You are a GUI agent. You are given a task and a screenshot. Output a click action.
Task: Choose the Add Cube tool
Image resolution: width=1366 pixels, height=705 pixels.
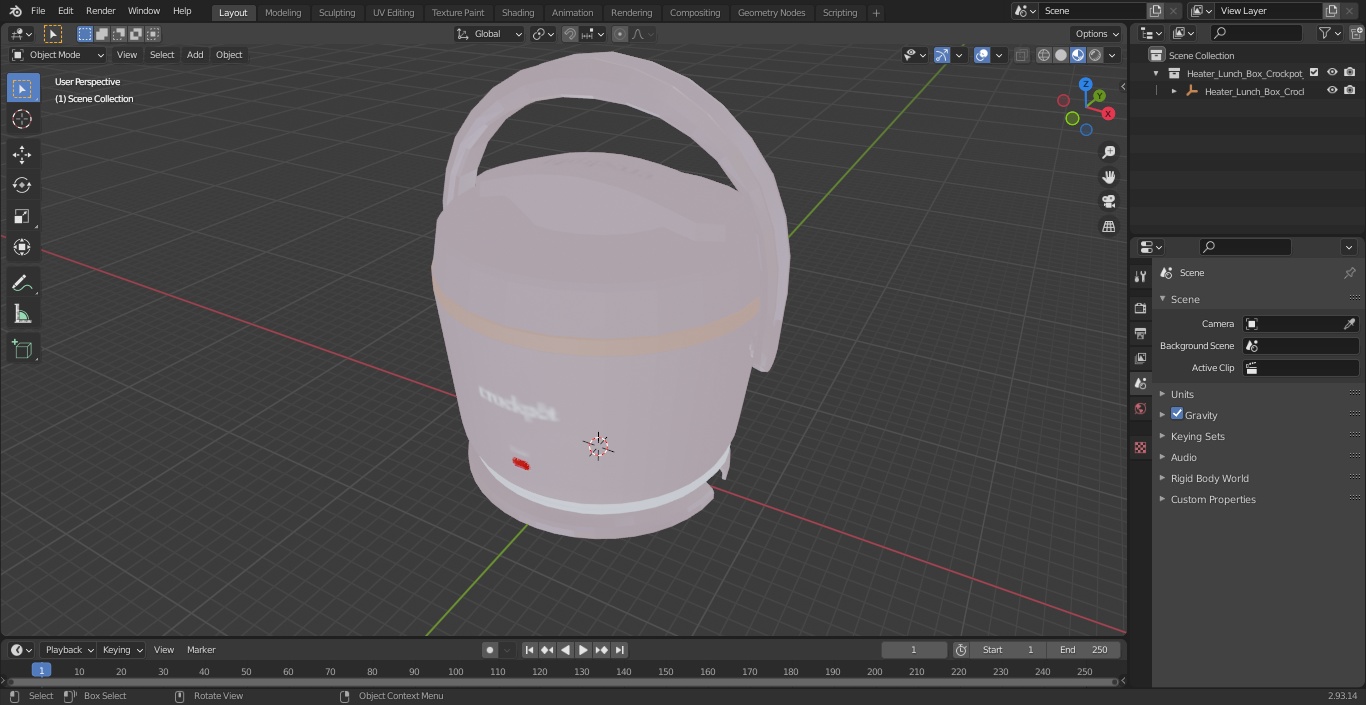(22, 350)
